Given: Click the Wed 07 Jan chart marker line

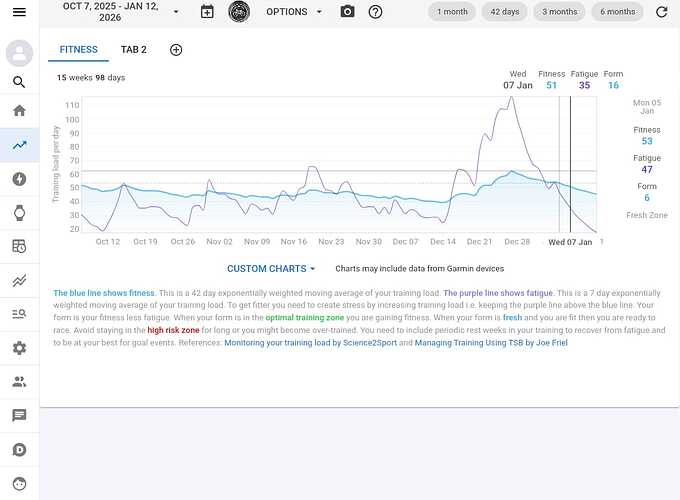Looking at the screenshot, I should [570, 165].
